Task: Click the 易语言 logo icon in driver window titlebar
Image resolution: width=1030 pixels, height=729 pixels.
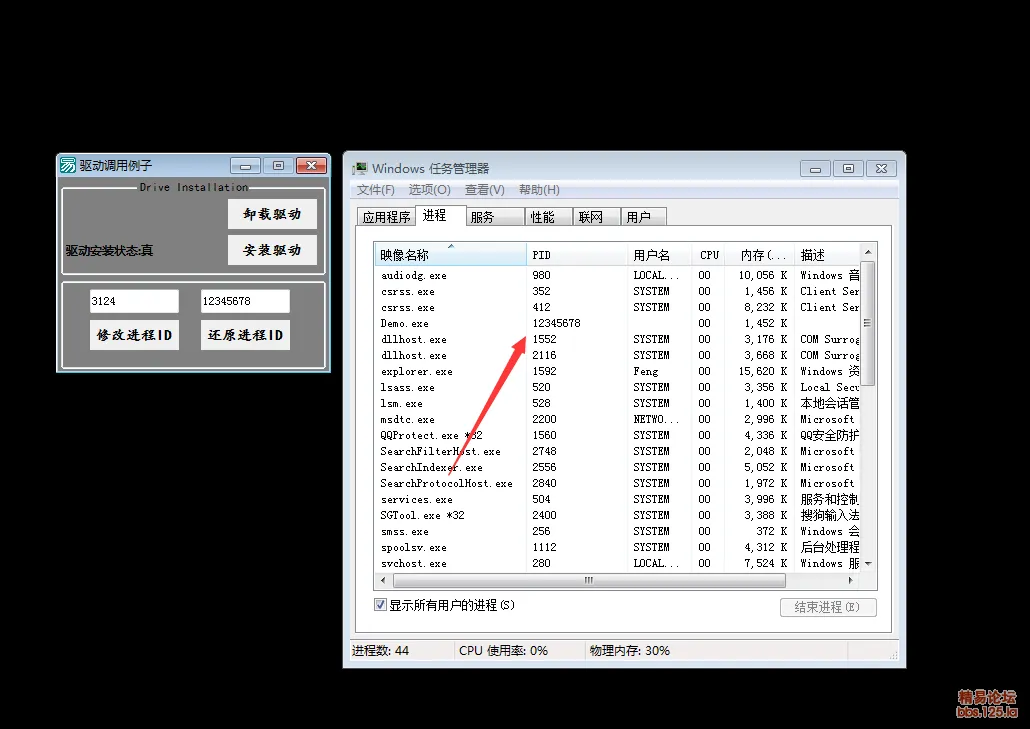Action: [x=68, y=165]
